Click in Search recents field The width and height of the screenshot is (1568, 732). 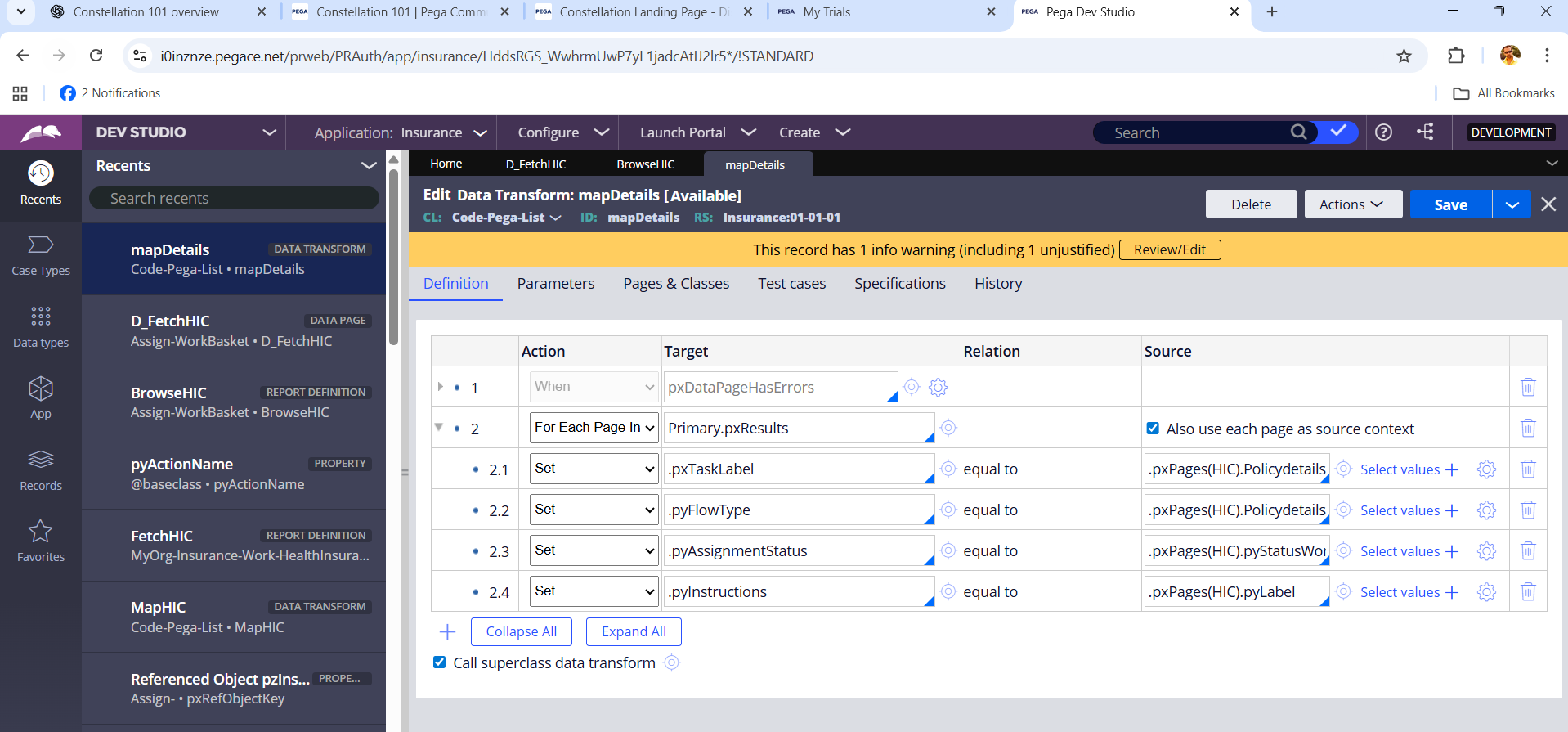[x=234, y=198]
